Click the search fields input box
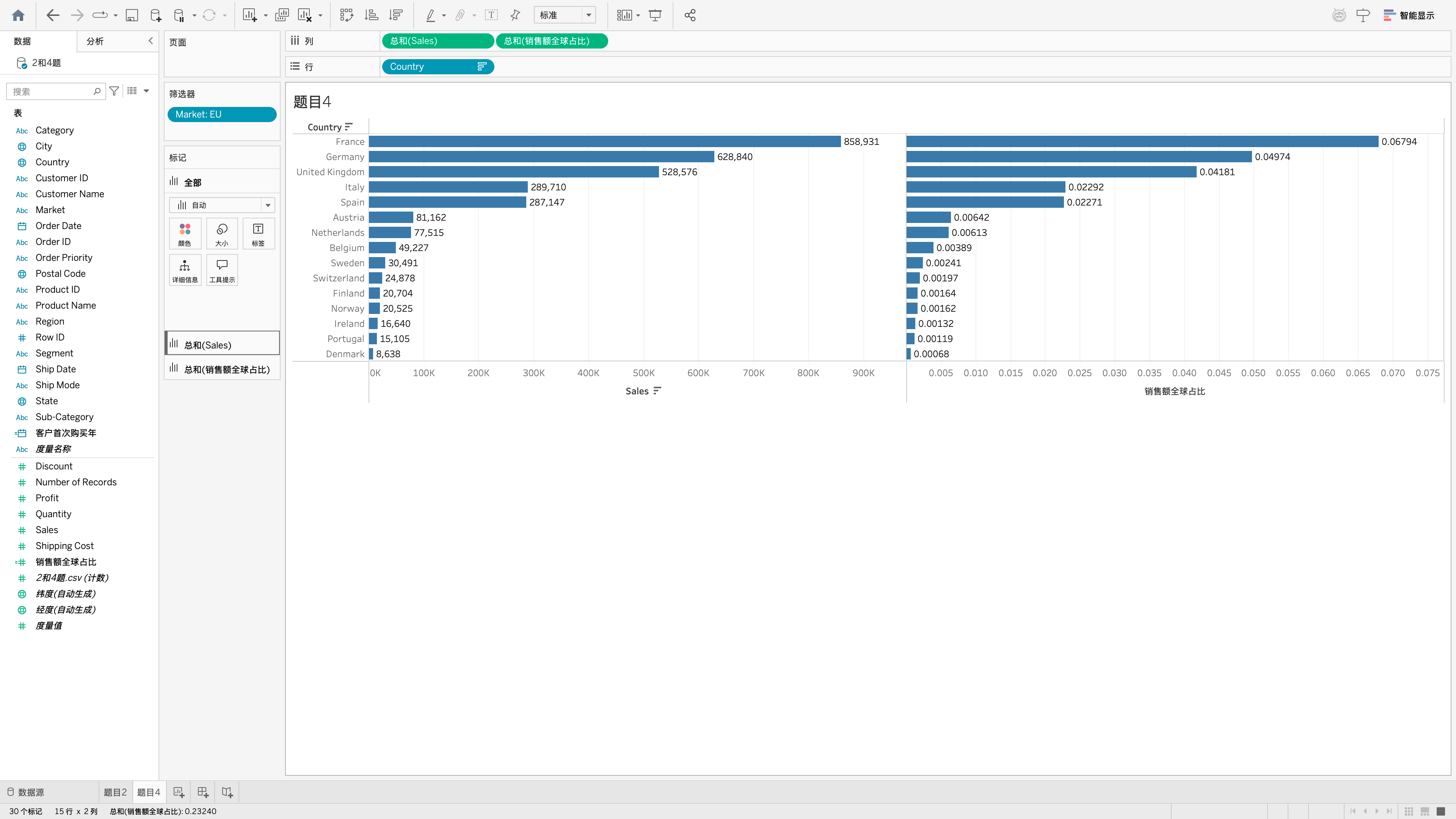 pos(55,91)
